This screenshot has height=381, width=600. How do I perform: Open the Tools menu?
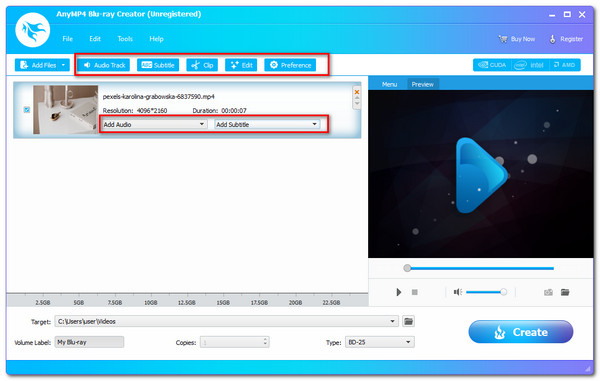tap(125, 39)
